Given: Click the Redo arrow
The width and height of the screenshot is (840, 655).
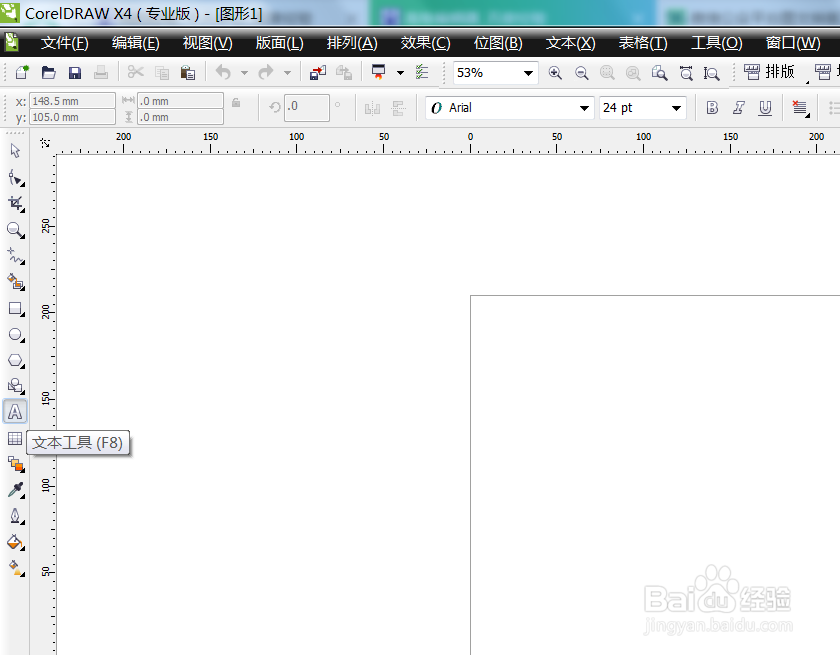Looking at the screenshot, I should (266, 72).
